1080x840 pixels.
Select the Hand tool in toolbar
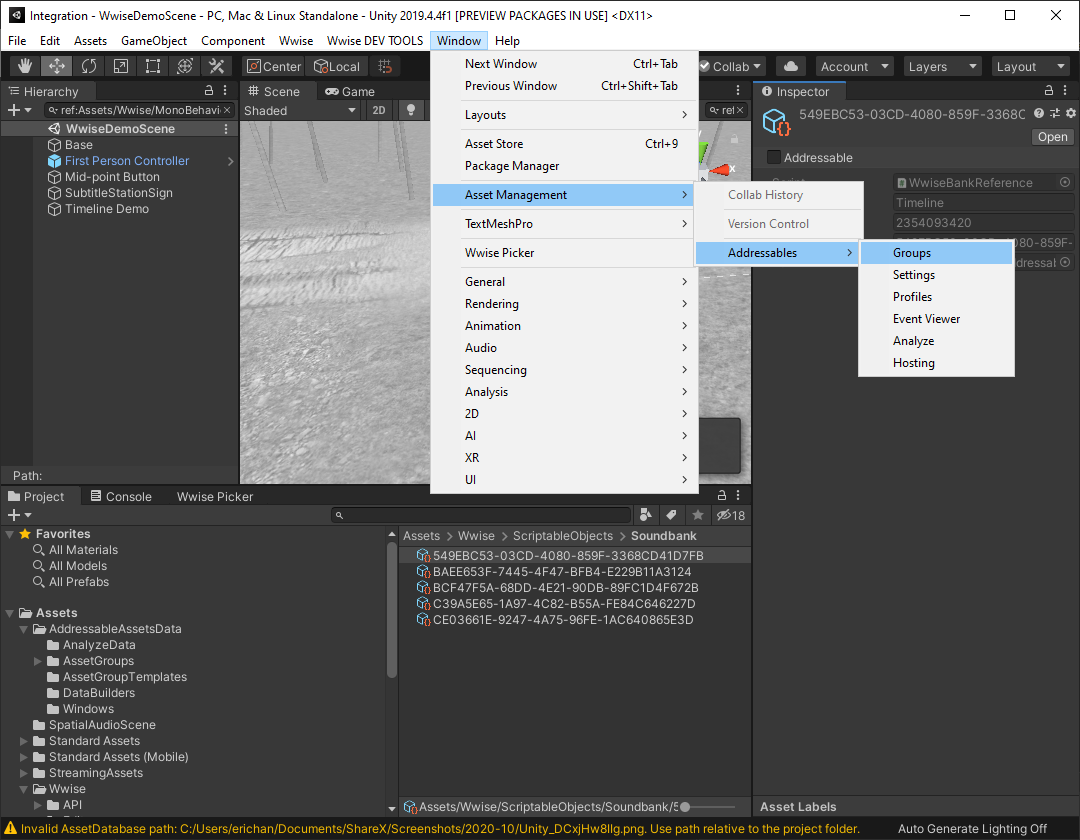tap(25, 66)
